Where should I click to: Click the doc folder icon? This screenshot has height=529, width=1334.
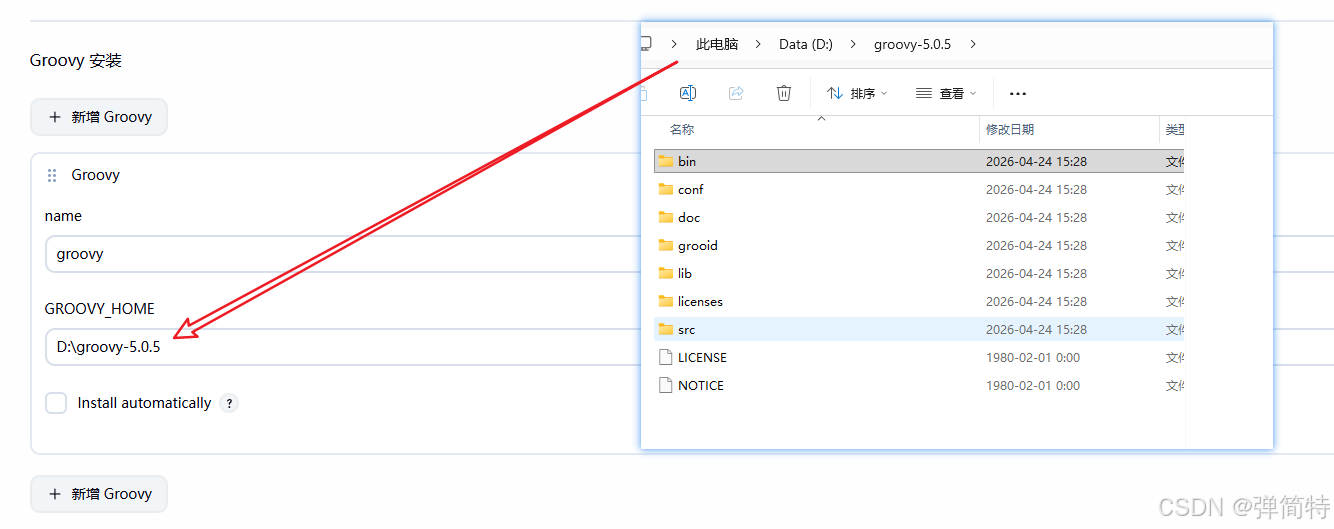click(x=666, y=217)
